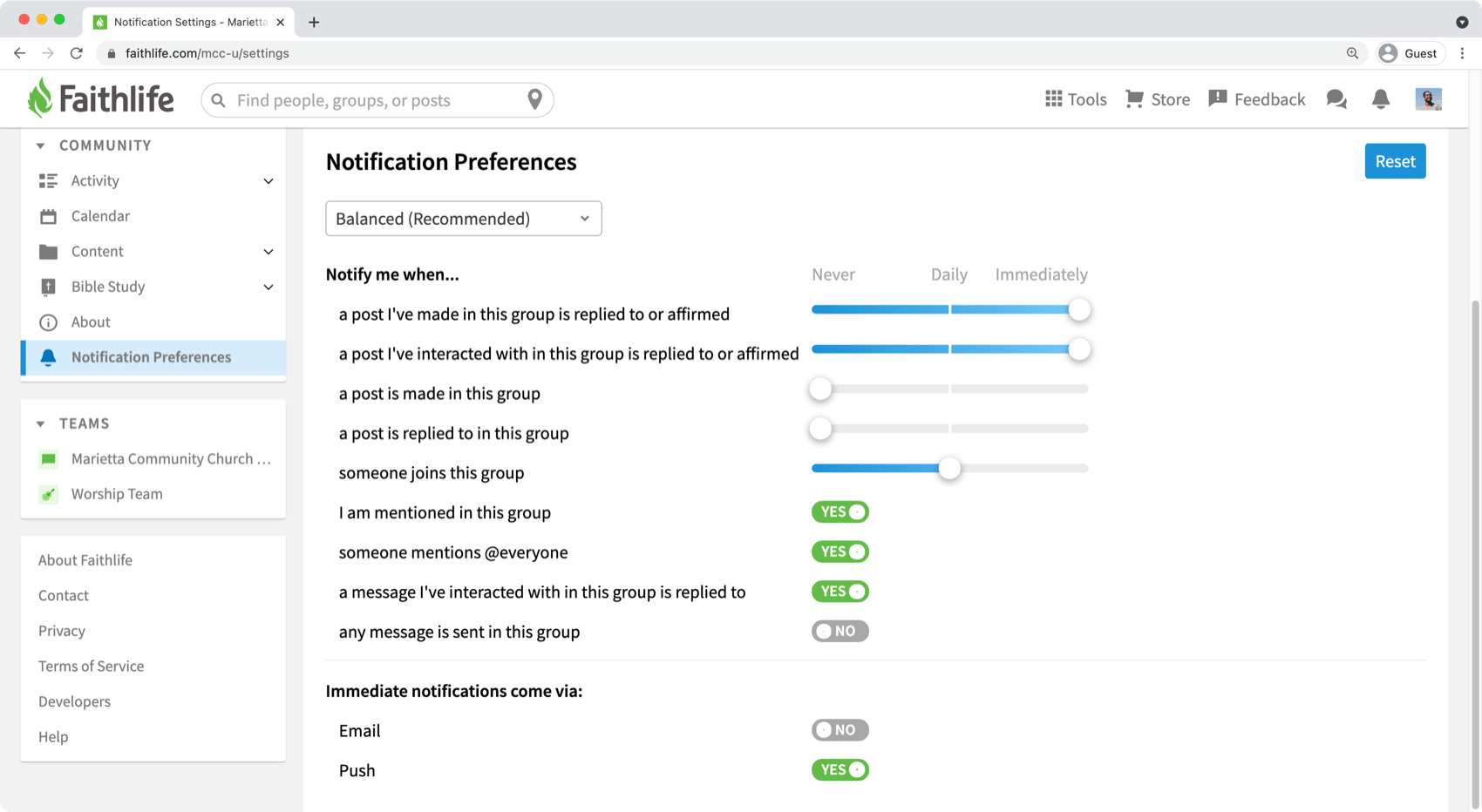Open the Contact link

(x=64, y=595)
